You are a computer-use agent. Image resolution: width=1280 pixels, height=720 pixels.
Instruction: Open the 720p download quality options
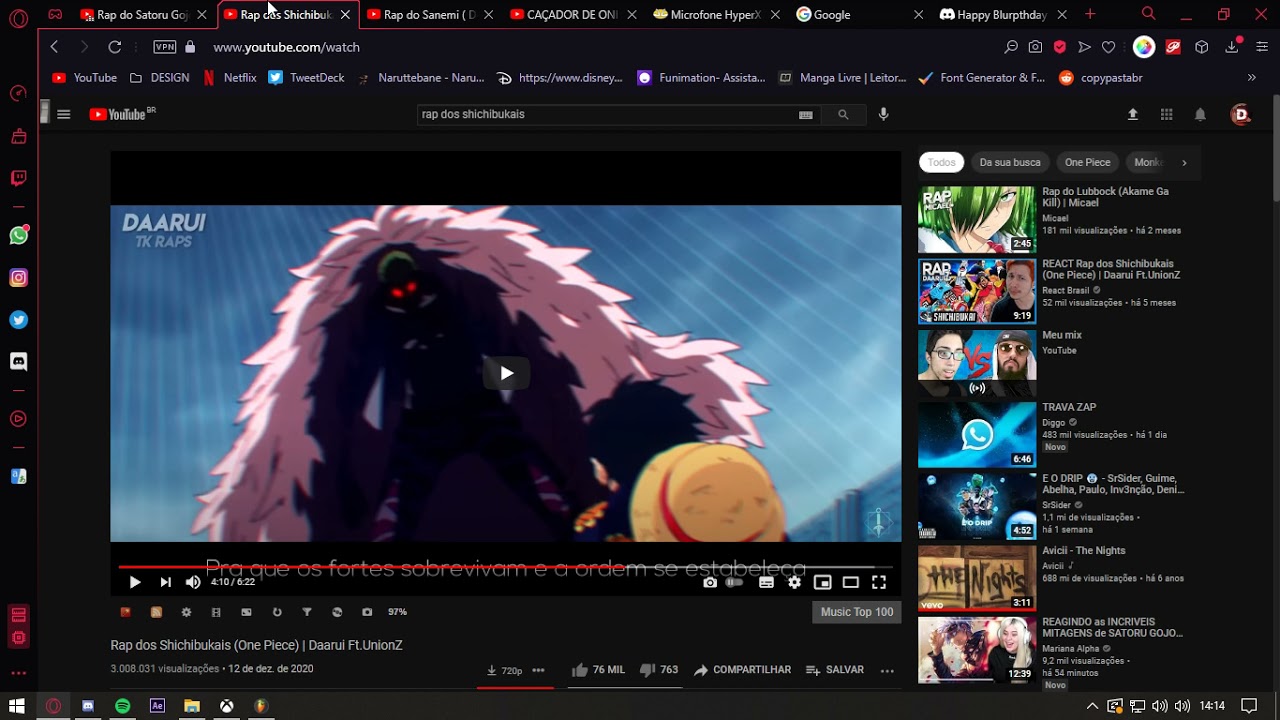505,670
